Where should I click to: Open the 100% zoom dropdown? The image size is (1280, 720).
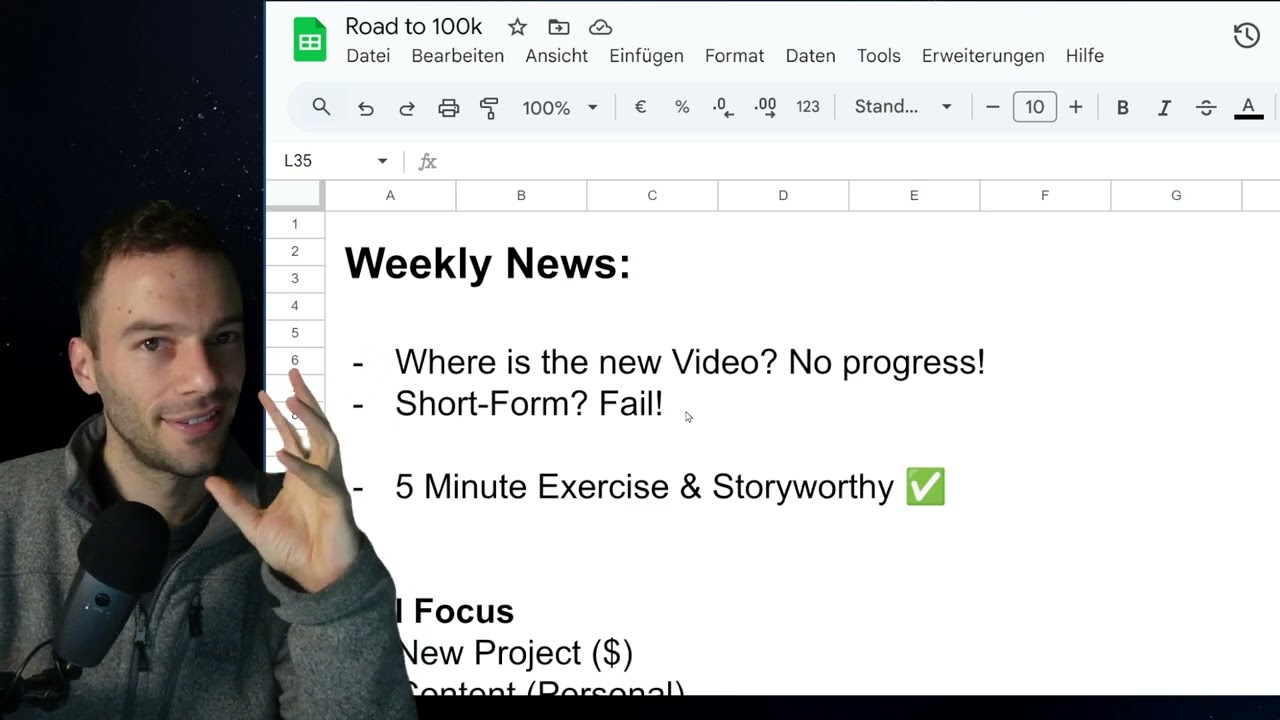point(560,107)
